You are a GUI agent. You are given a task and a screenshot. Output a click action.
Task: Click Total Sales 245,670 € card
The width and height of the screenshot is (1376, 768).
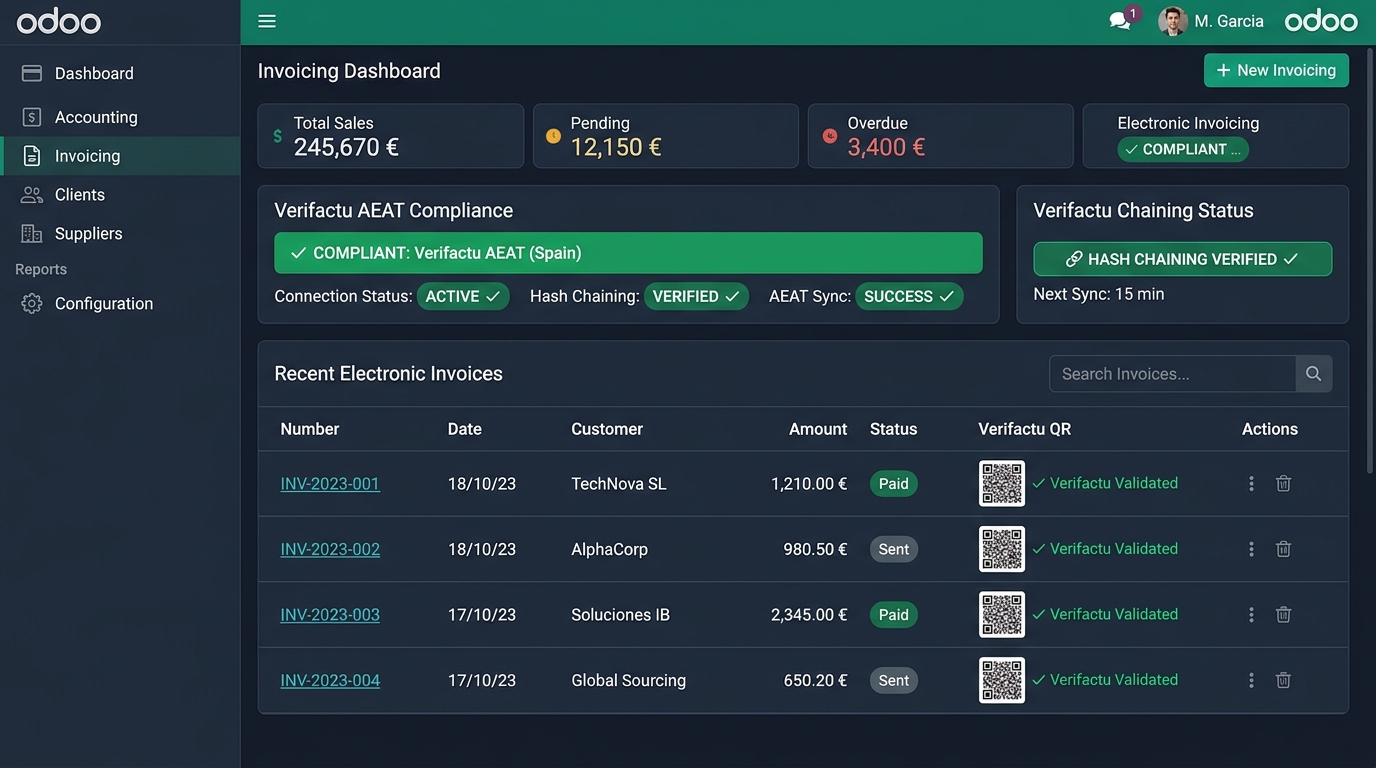pyautogui.click(x=391, y=136)
